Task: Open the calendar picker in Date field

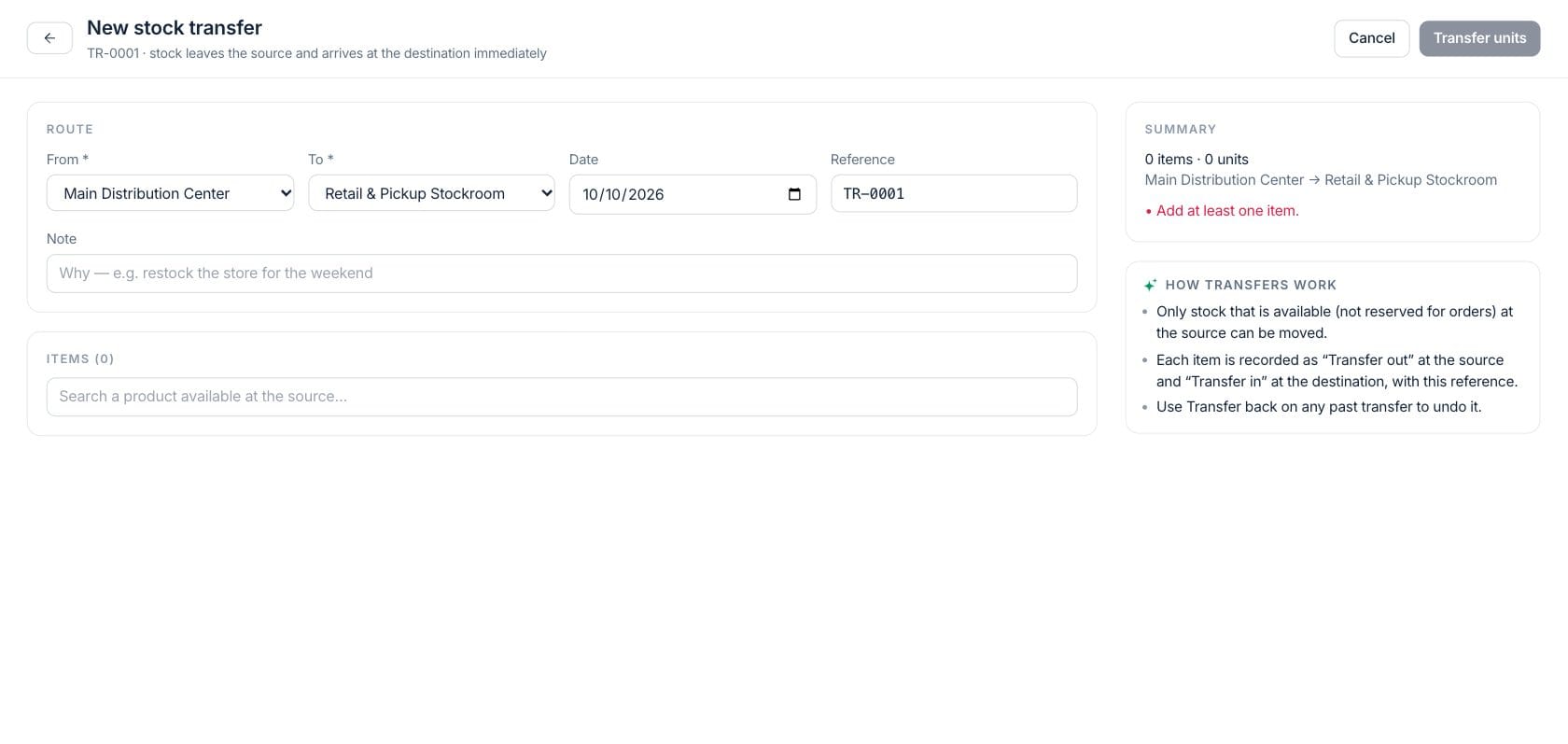Action: (794, 194)
